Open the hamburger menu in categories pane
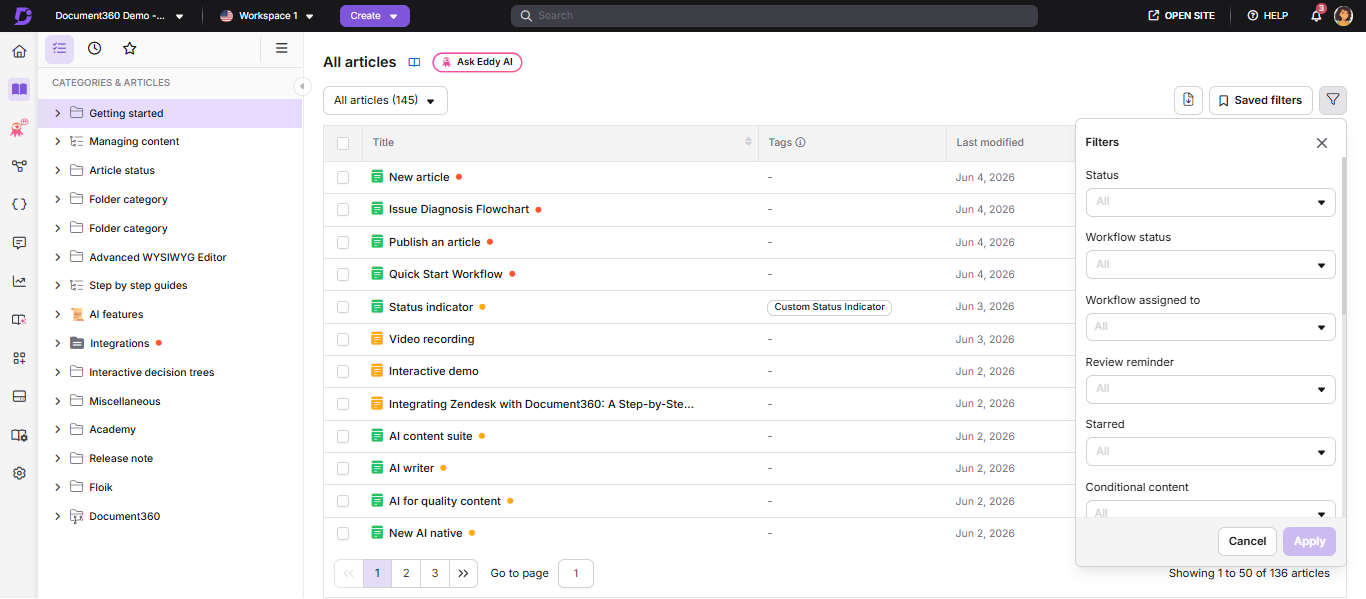Viewport: 1366px width, 599px height. tap(282, 48)
